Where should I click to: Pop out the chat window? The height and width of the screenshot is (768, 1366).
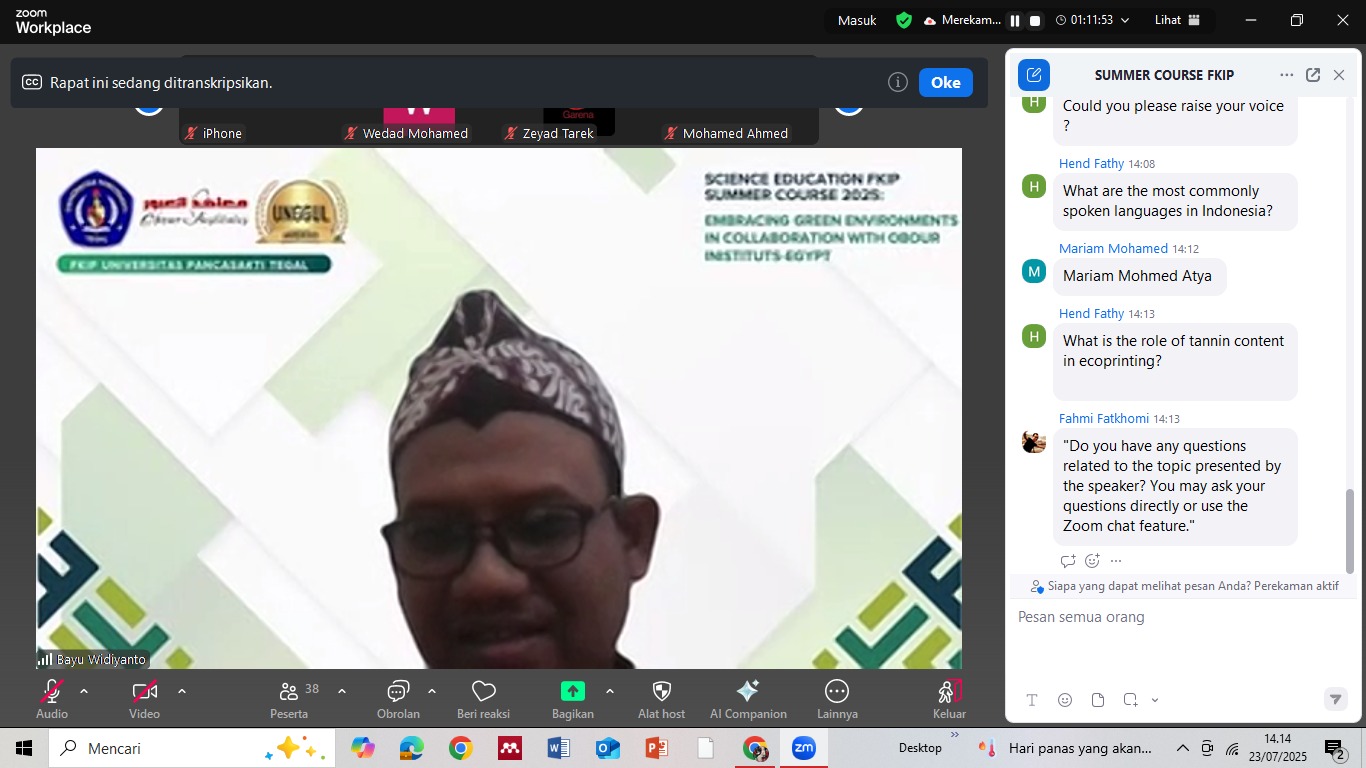click(x=1313, y=75)
